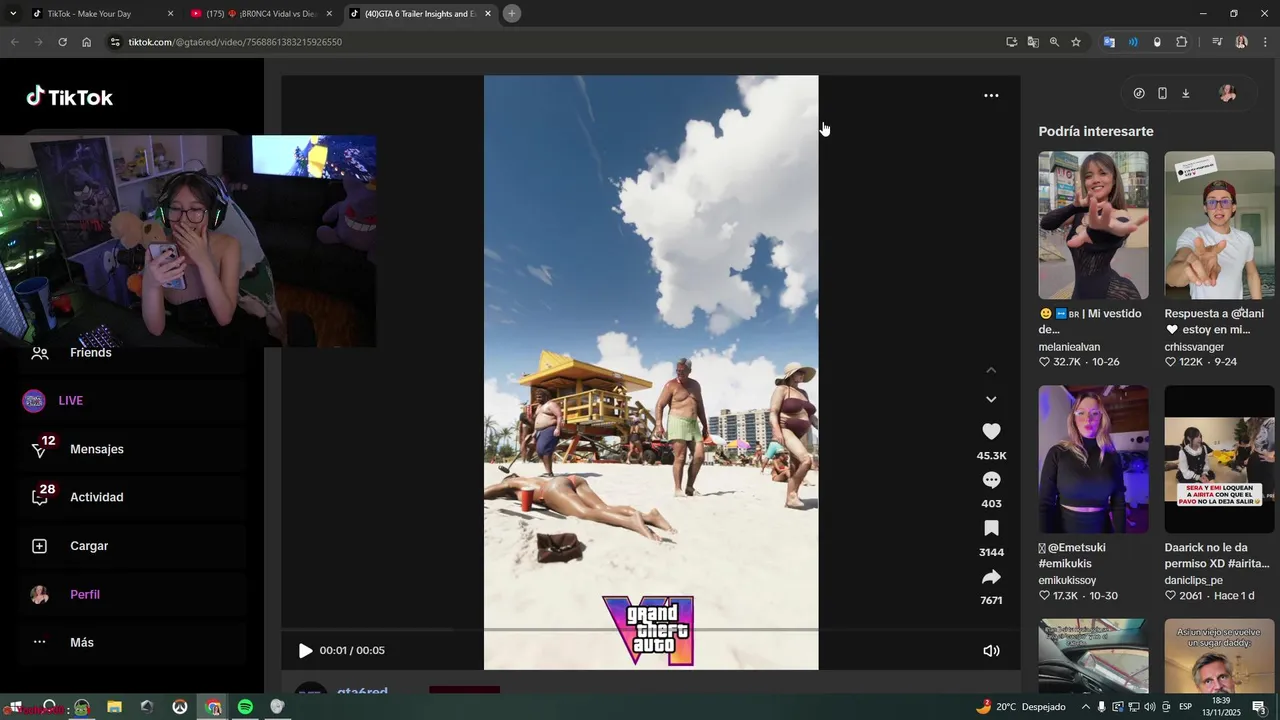Click the TikTok logo
This screenshot has width=1280, height=720.
(x=70, y=97)
